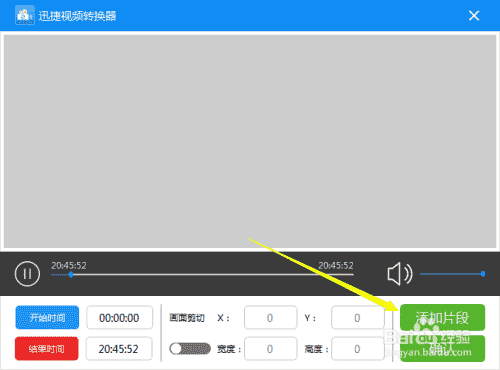Click the green 确认 button

442,348
